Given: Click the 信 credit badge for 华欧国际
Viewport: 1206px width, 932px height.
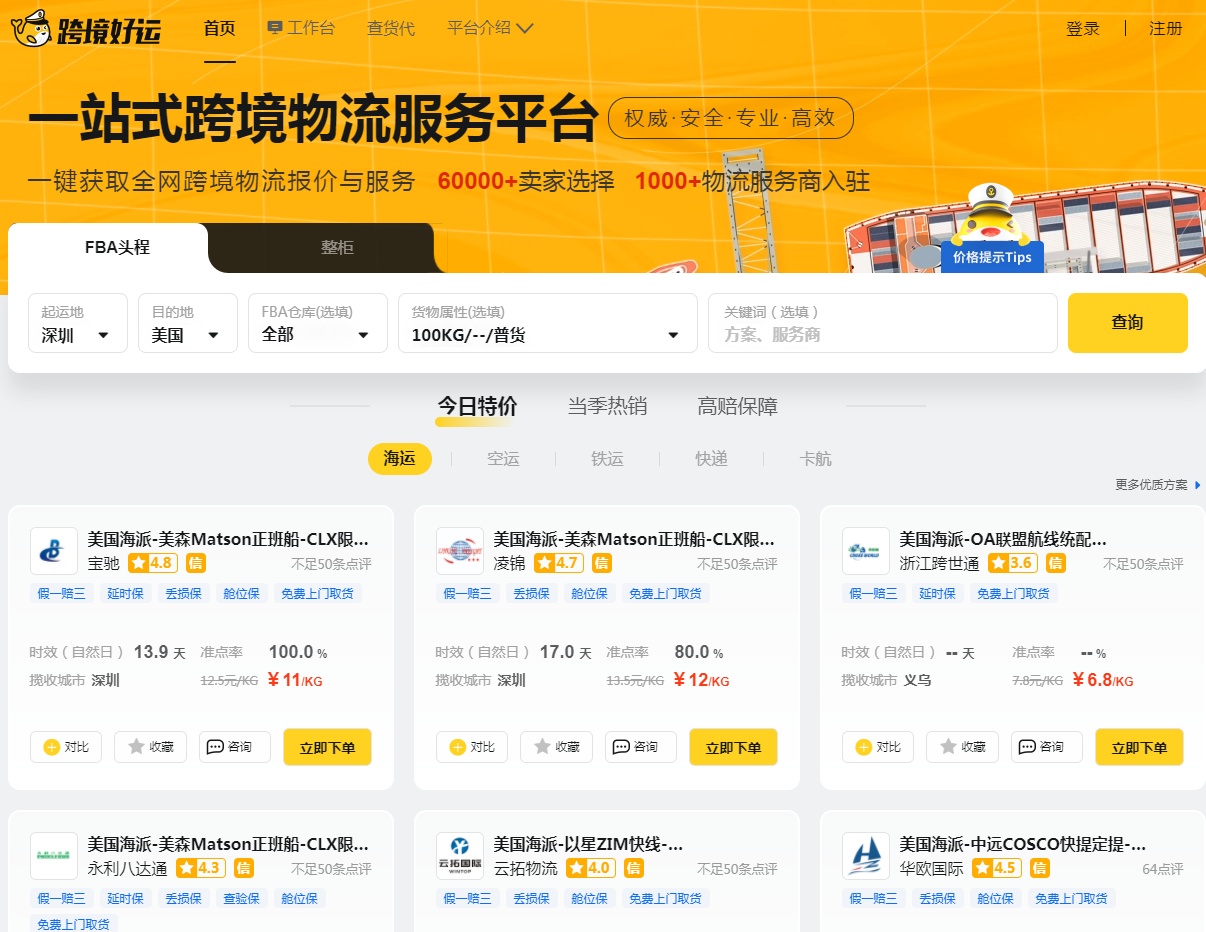Looking at the screenshot, I should tap(1040, 868).
